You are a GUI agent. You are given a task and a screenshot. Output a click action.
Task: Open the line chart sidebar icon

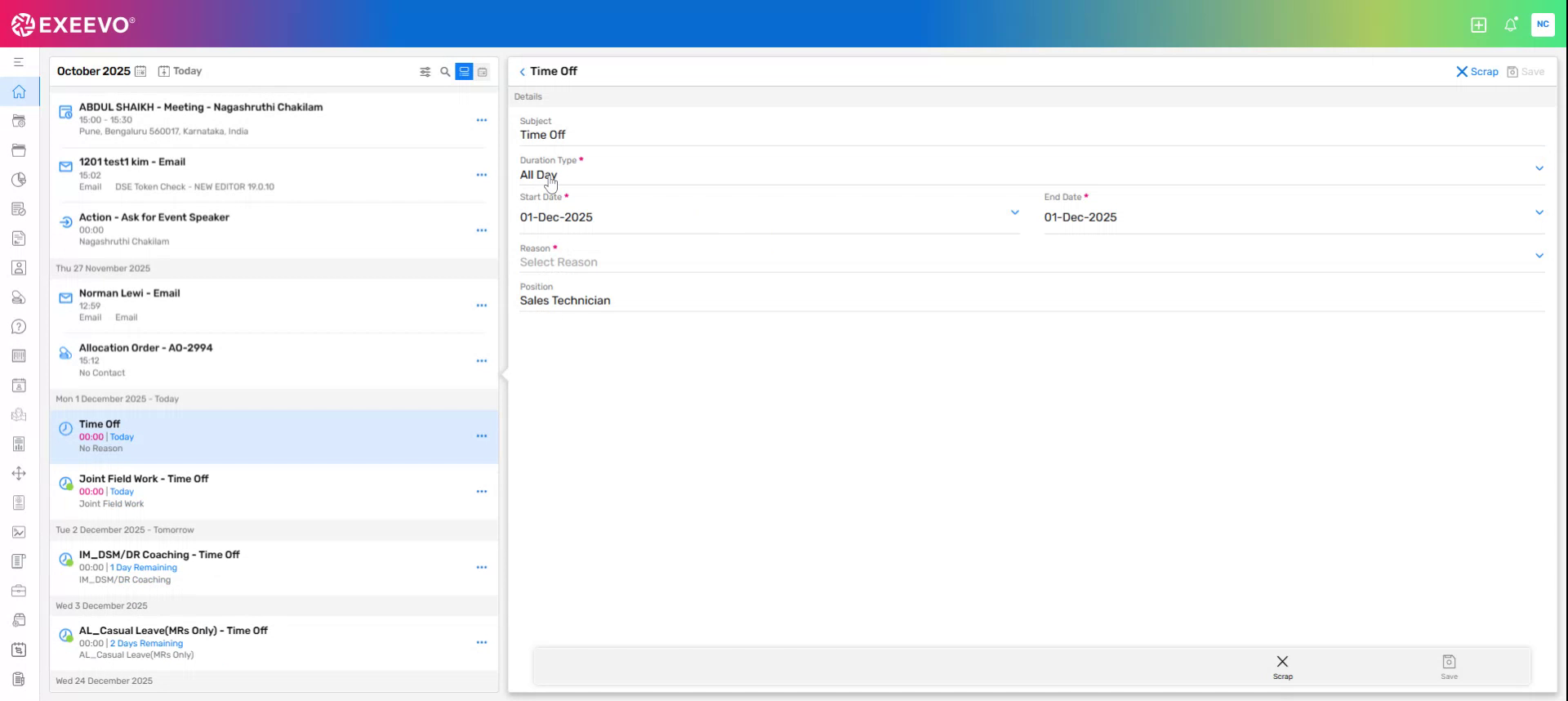click(19, 533)
